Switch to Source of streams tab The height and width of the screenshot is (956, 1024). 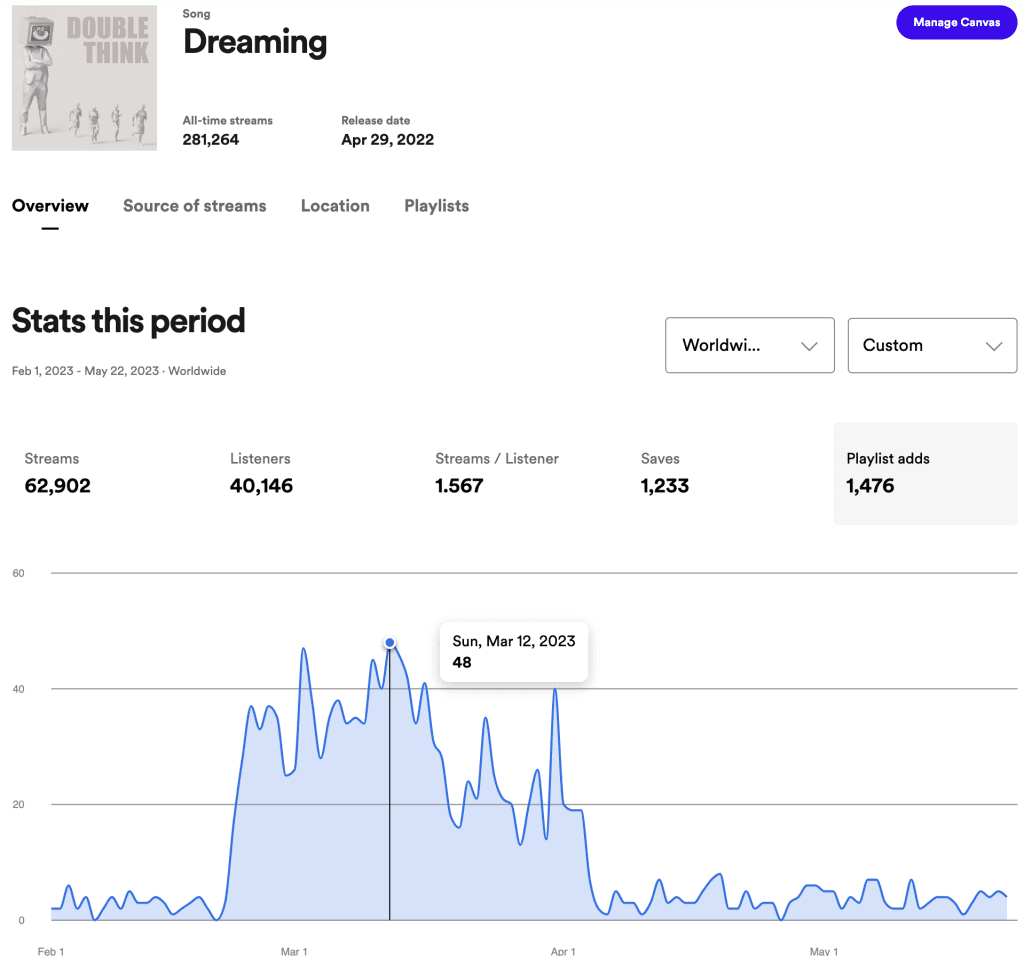(195, 206)
